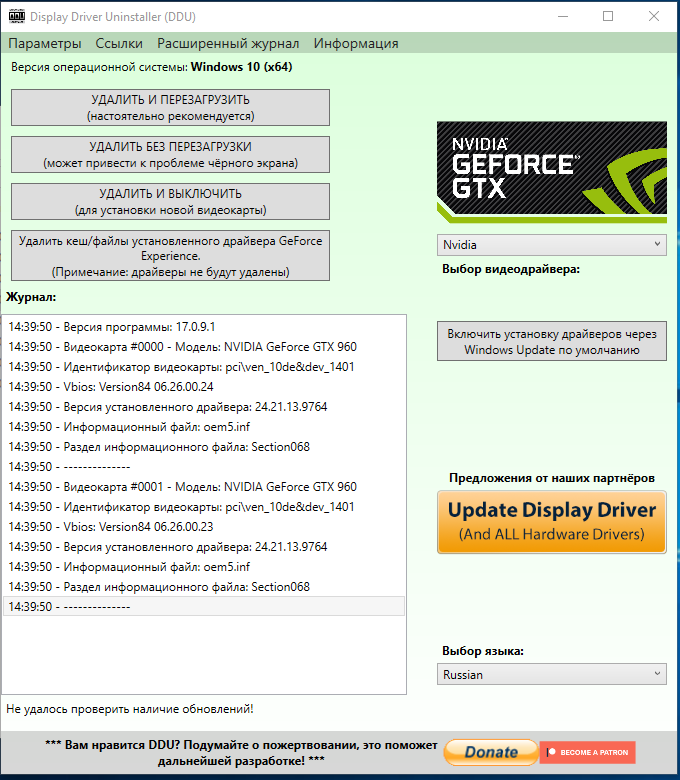The width and height of the screenshot is (680, 780).
Task: Click 'Предложения от наших партнёров' heading
Action: [x=552, y=478]
